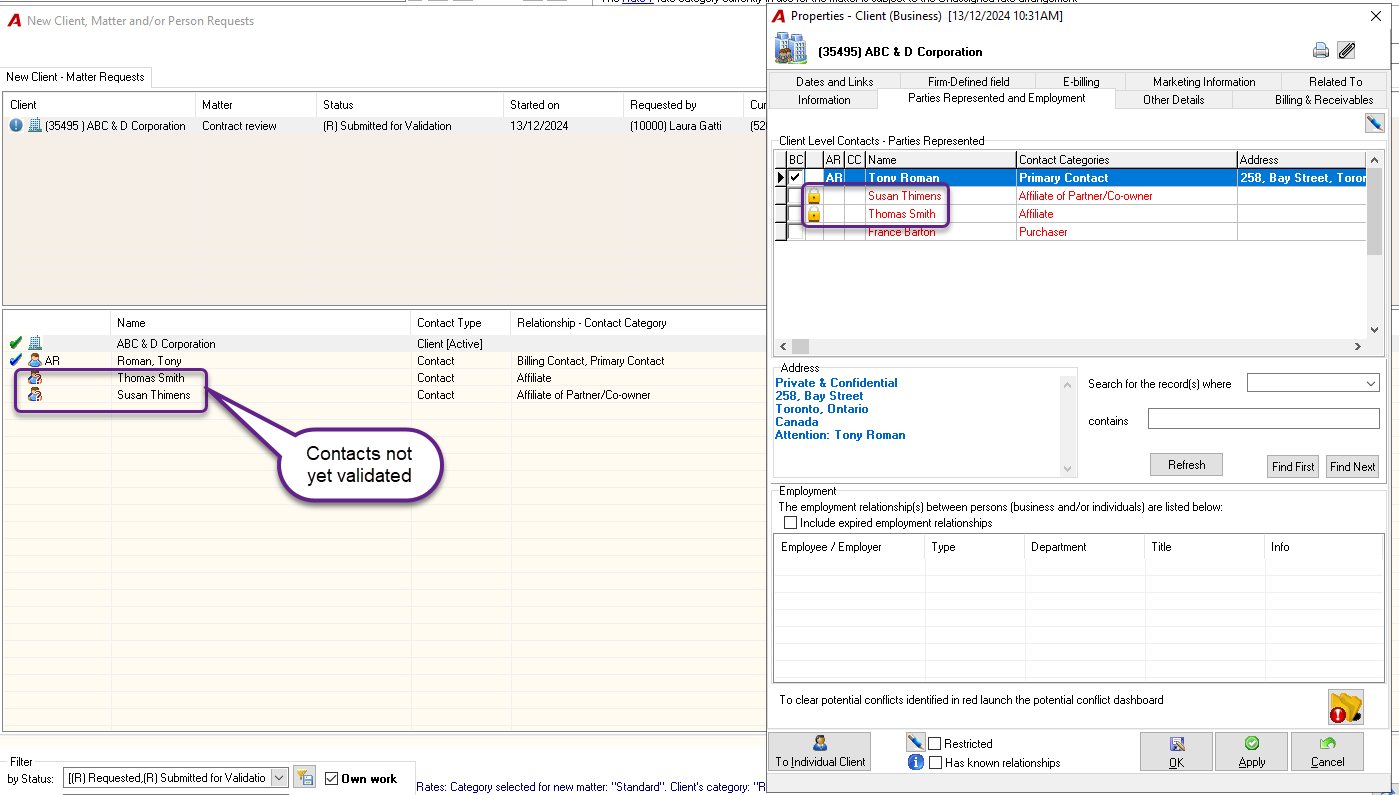Uncheck the Own work filter checkbox

332,778
